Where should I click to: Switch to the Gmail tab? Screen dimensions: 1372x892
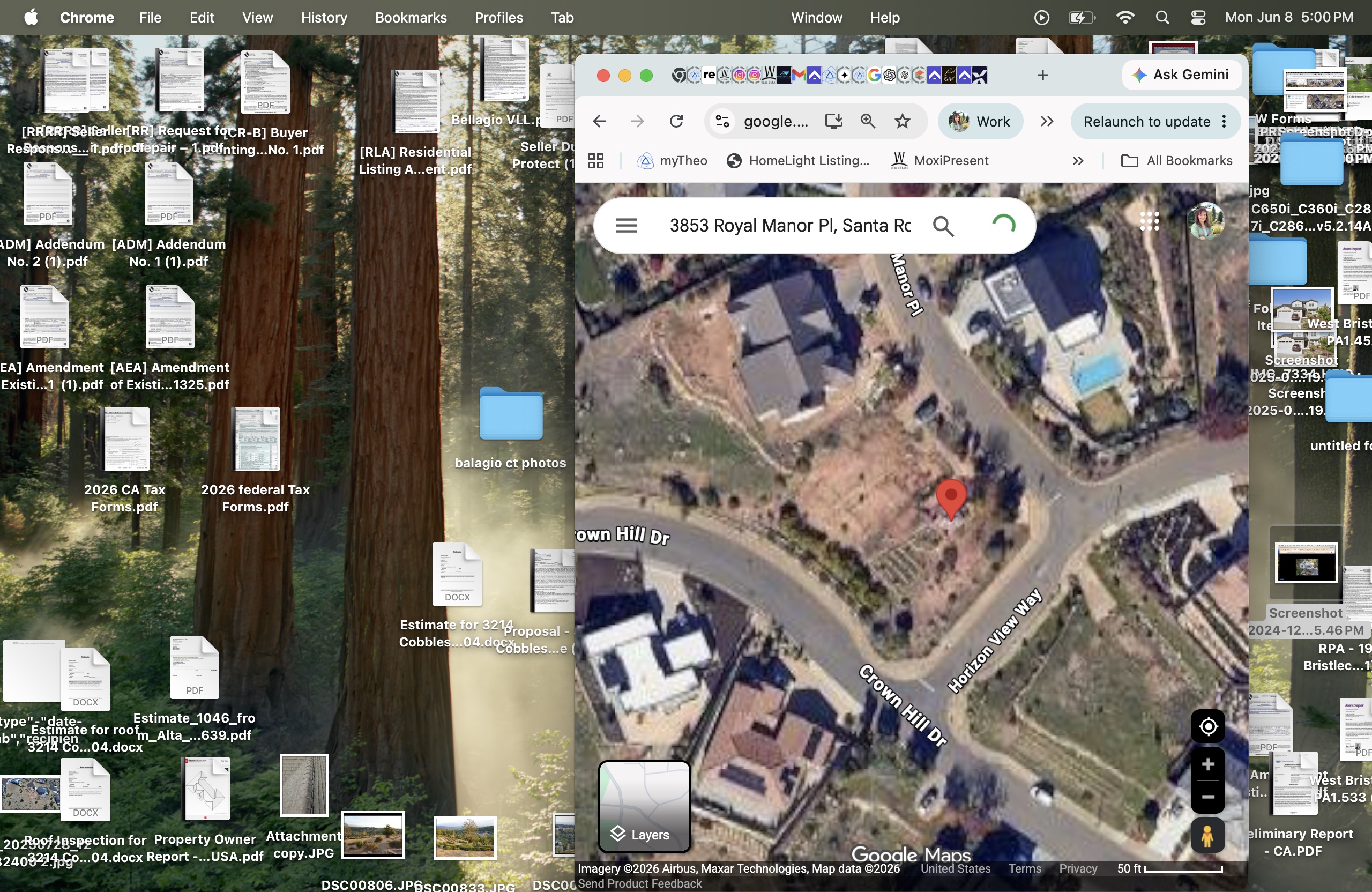click(799, 75)
